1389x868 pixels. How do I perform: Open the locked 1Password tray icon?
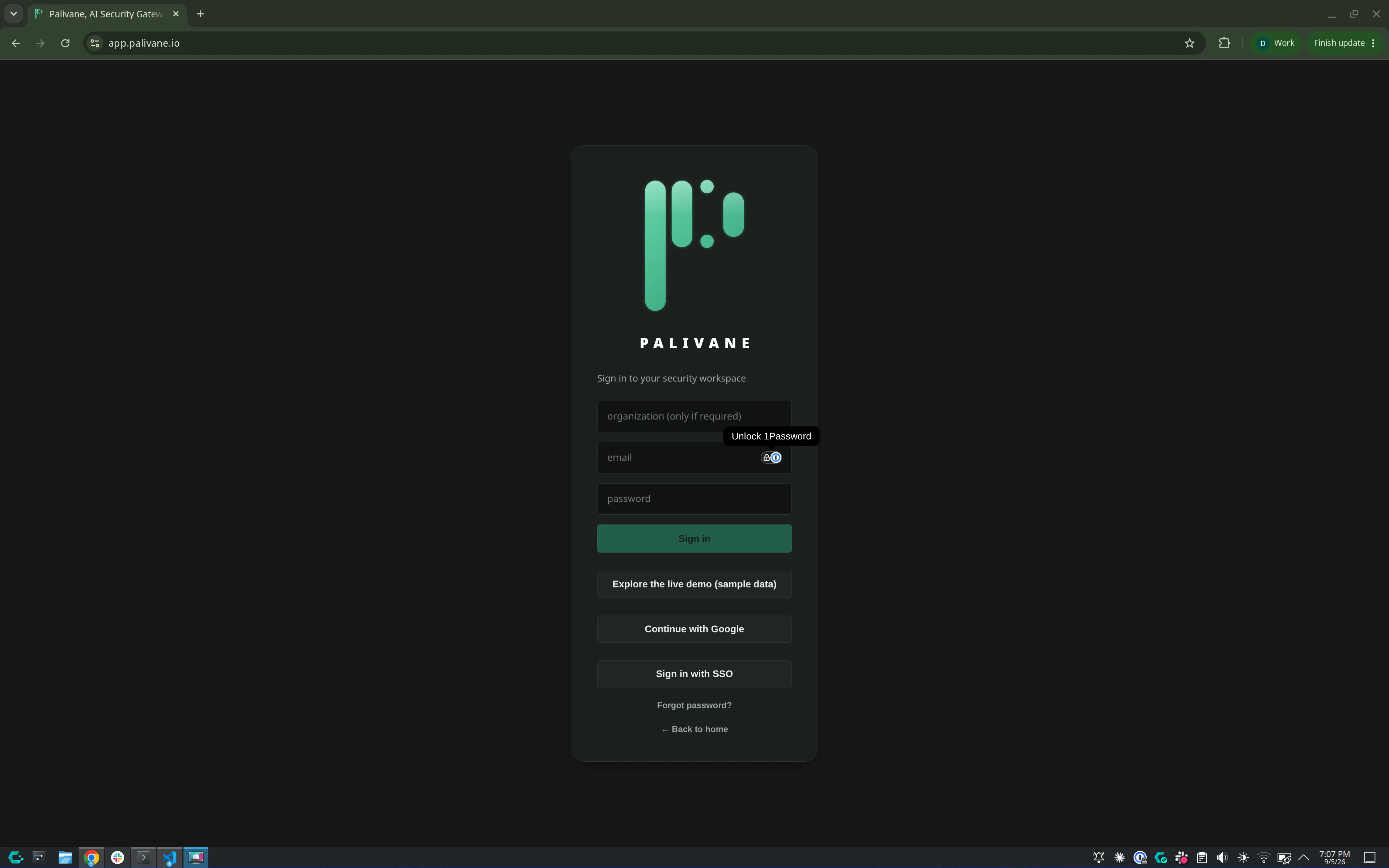(1140, 857)
